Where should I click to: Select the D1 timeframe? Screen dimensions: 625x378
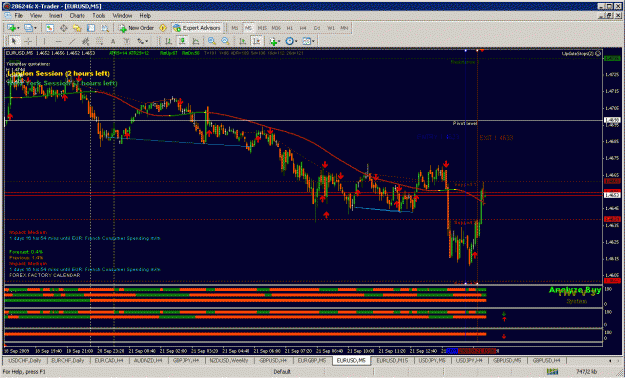coord(317,28)
